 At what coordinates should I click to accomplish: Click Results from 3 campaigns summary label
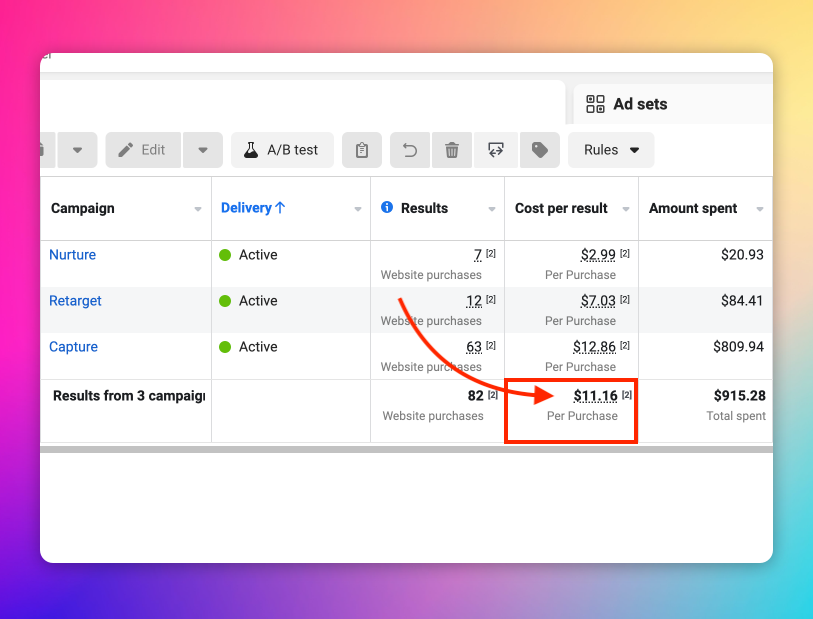click(x=129, y=396)
